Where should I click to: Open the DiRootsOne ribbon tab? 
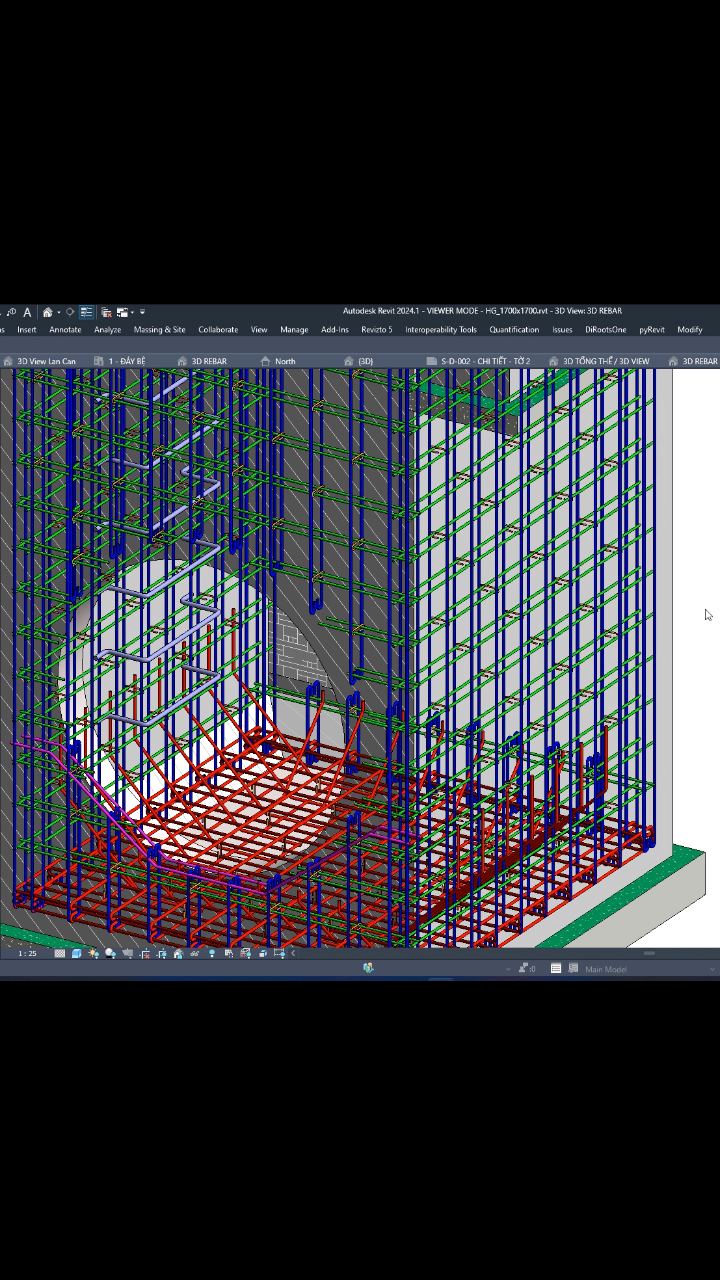pyautogui.click(x=606, y=330)
